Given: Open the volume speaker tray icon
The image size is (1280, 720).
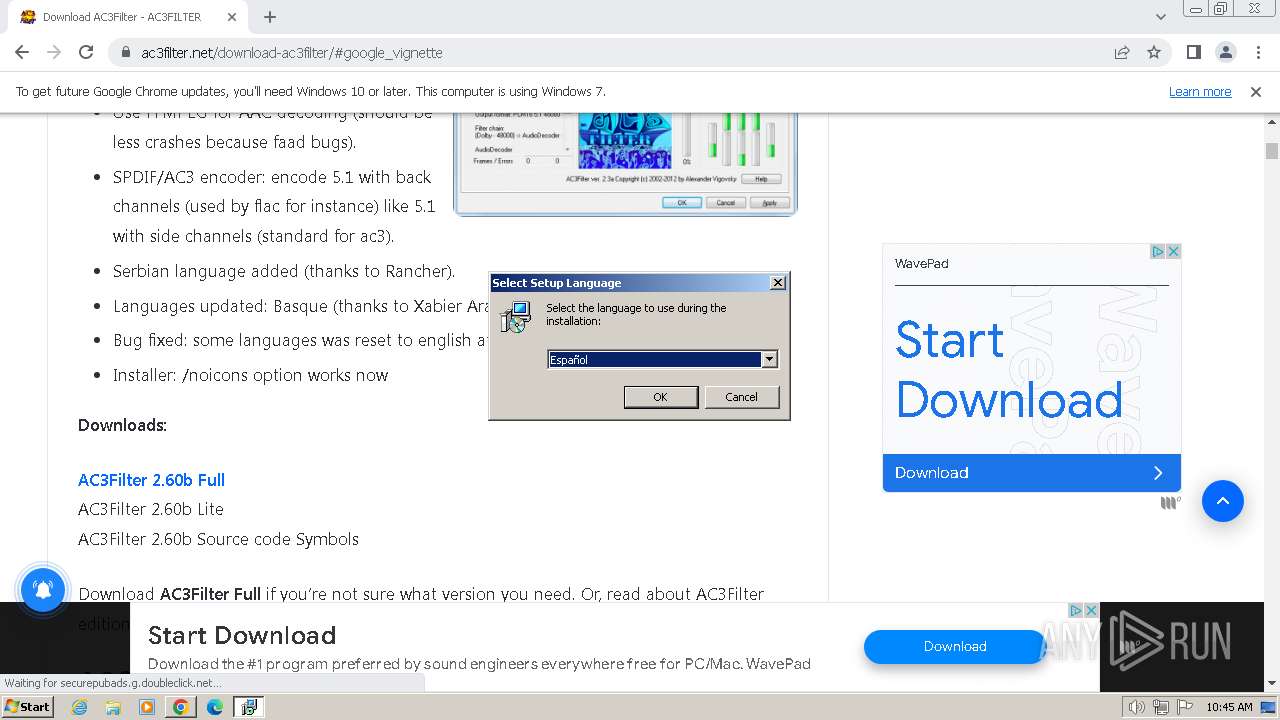Looking at the screenshot, I should (x=1136, y=707).
